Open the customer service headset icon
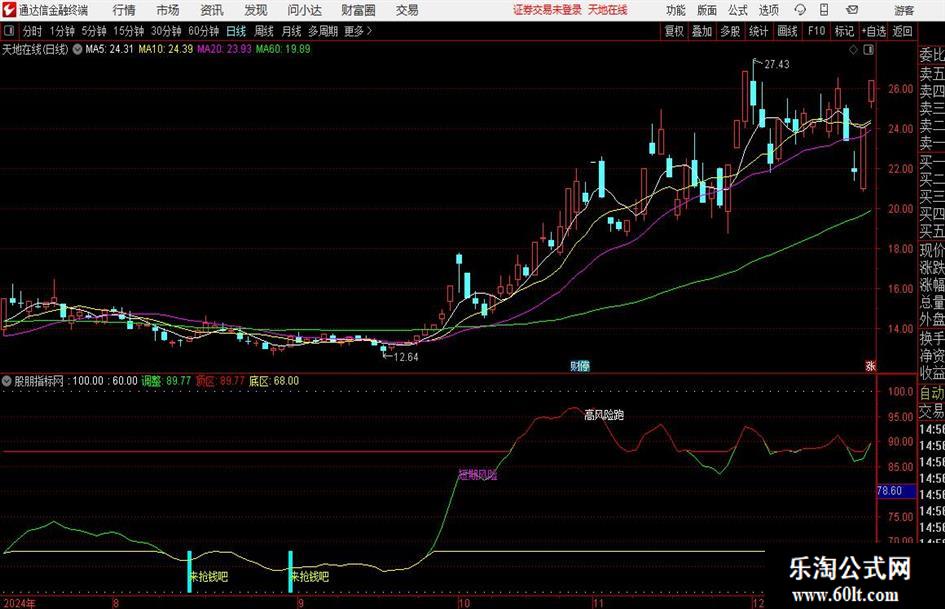The width and height of the screenshot is (945, 609). 800,10
